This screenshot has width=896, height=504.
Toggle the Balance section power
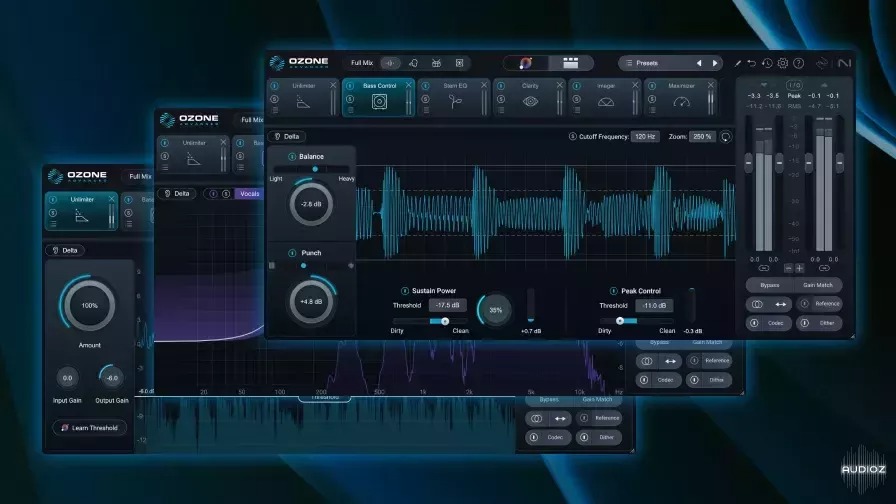(291, 157)
